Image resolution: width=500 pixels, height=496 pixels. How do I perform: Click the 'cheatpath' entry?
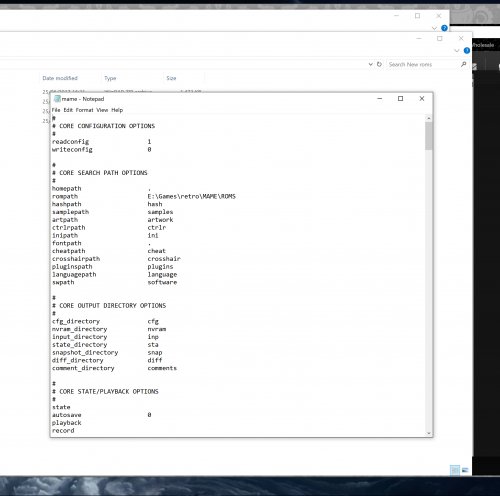[69, 251]
